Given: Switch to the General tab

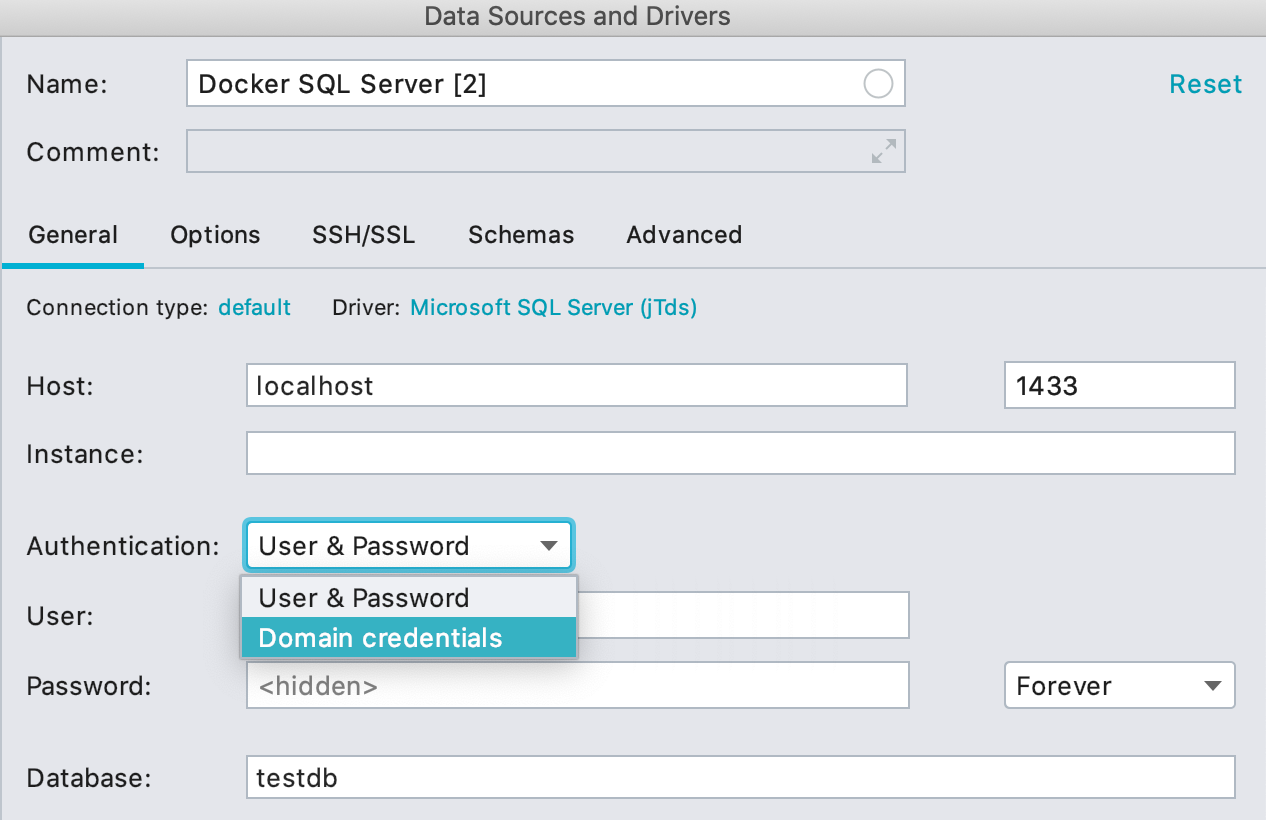Looking at the screenshot, I should (73, 235).
